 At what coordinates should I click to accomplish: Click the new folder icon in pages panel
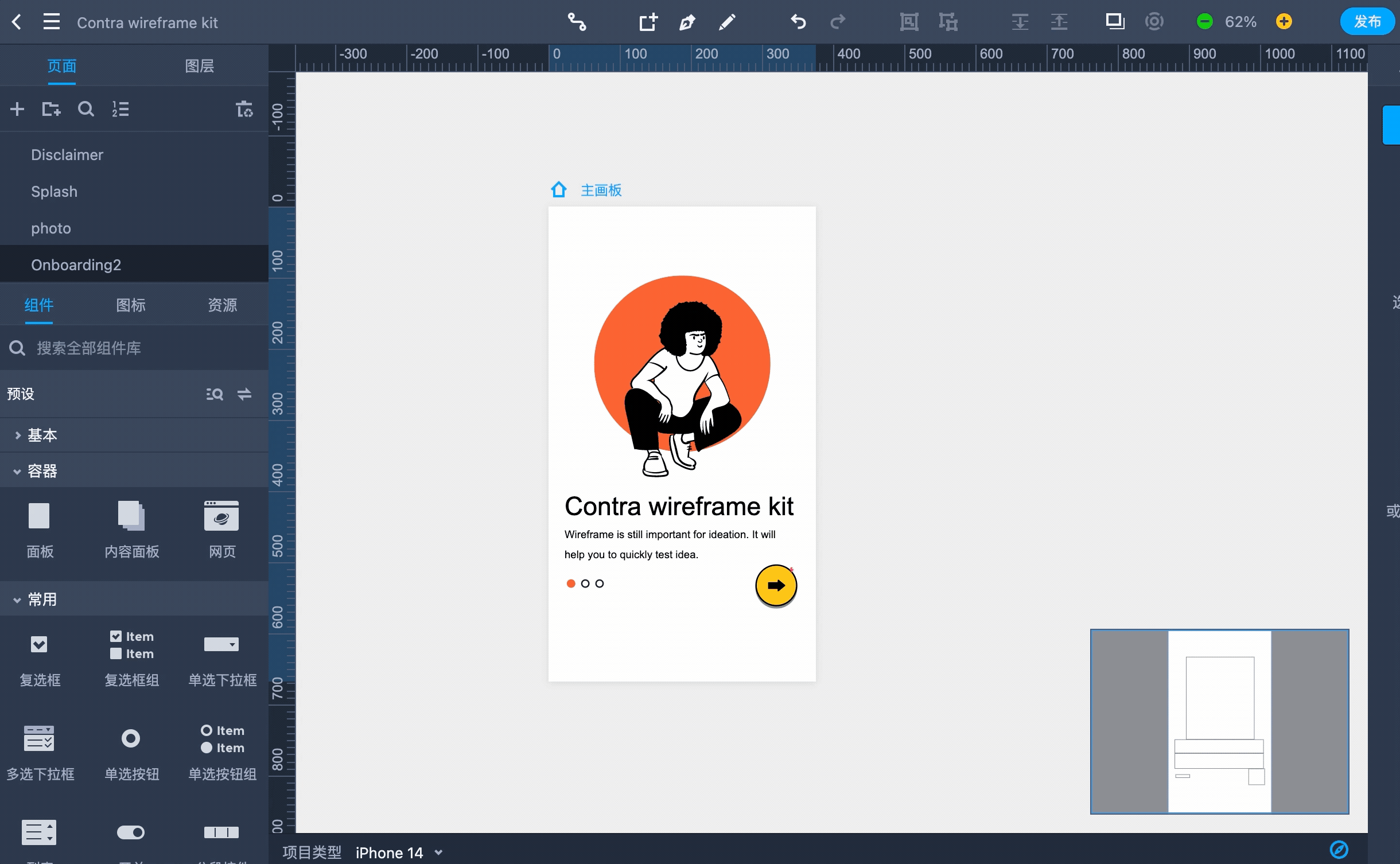pyautogui.click(x=51, y=109)
